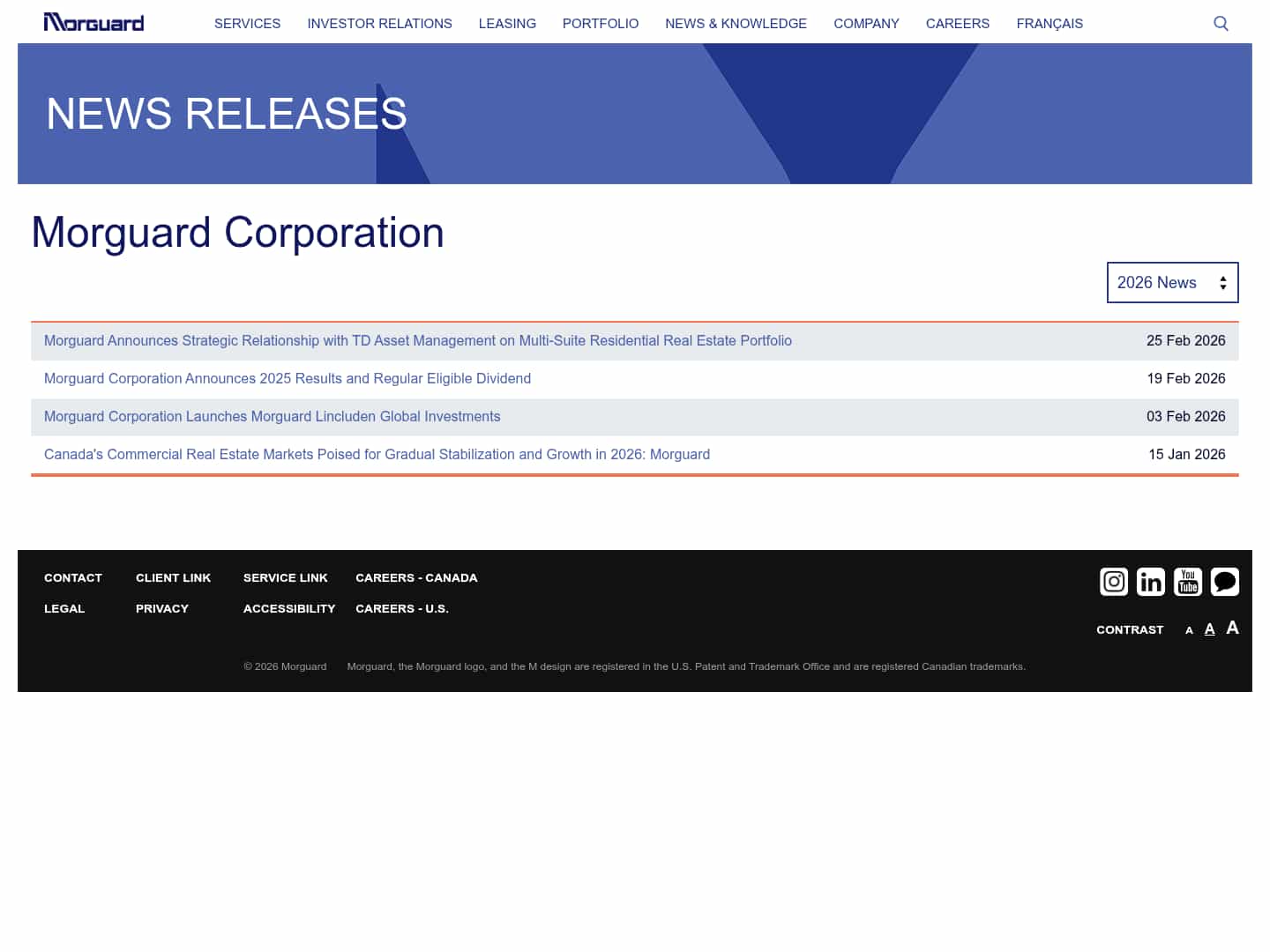Toggle the CONTRAST setting
1270x952 pixels.
[x=1130, y=629]
